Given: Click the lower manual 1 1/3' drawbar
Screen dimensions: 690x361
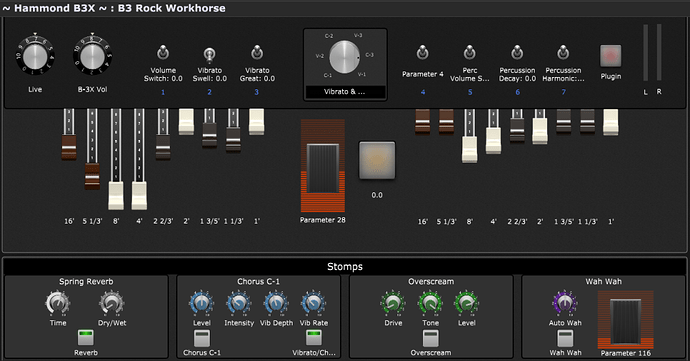Looking at the screenshot, I should (x=587, y=122).
